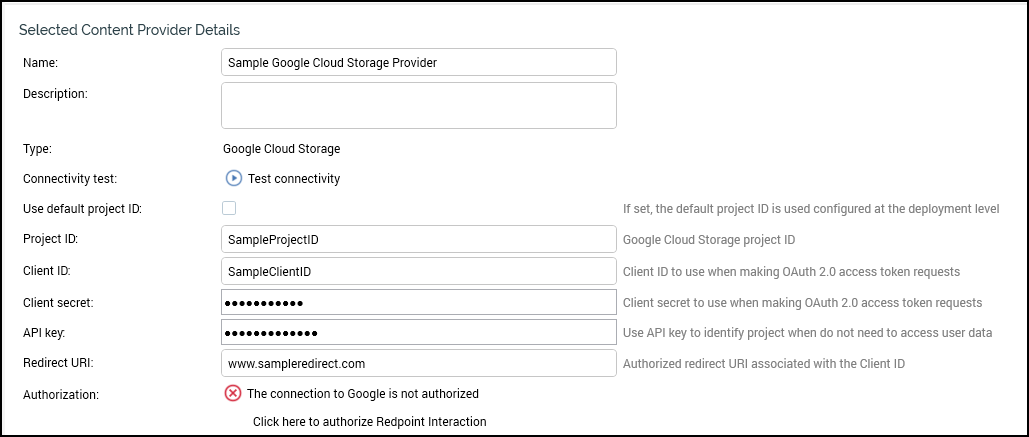Image resolution: width=1029 pixels, height=437 pixels.
Task: Click the Google Cloud Storage project ID hint
Action: [709, 240]
